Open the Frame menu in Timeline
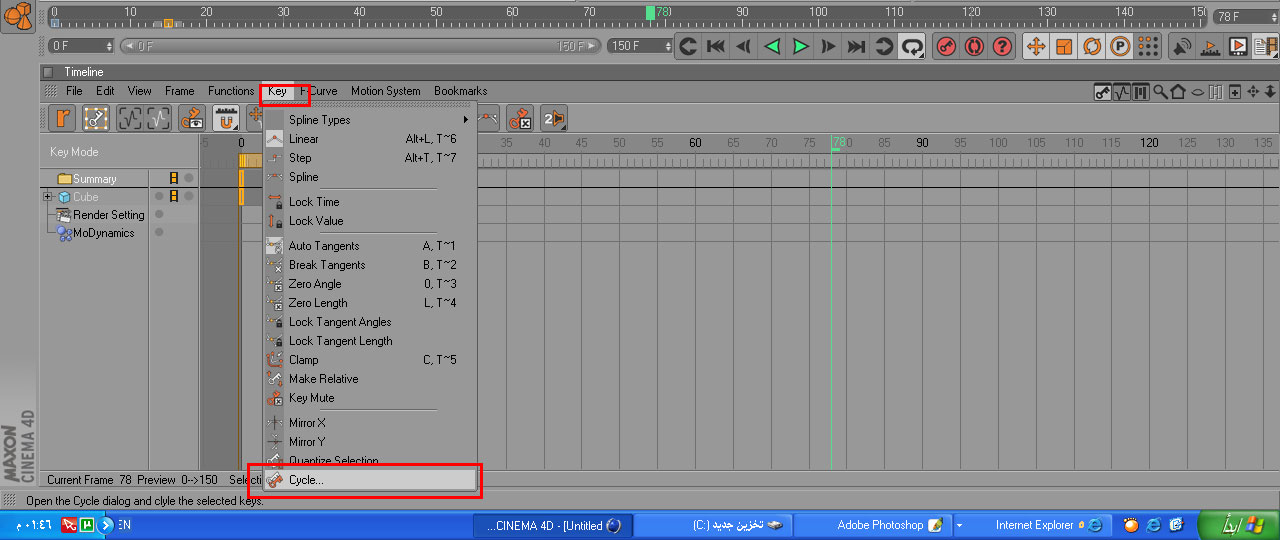 (180, 91)
